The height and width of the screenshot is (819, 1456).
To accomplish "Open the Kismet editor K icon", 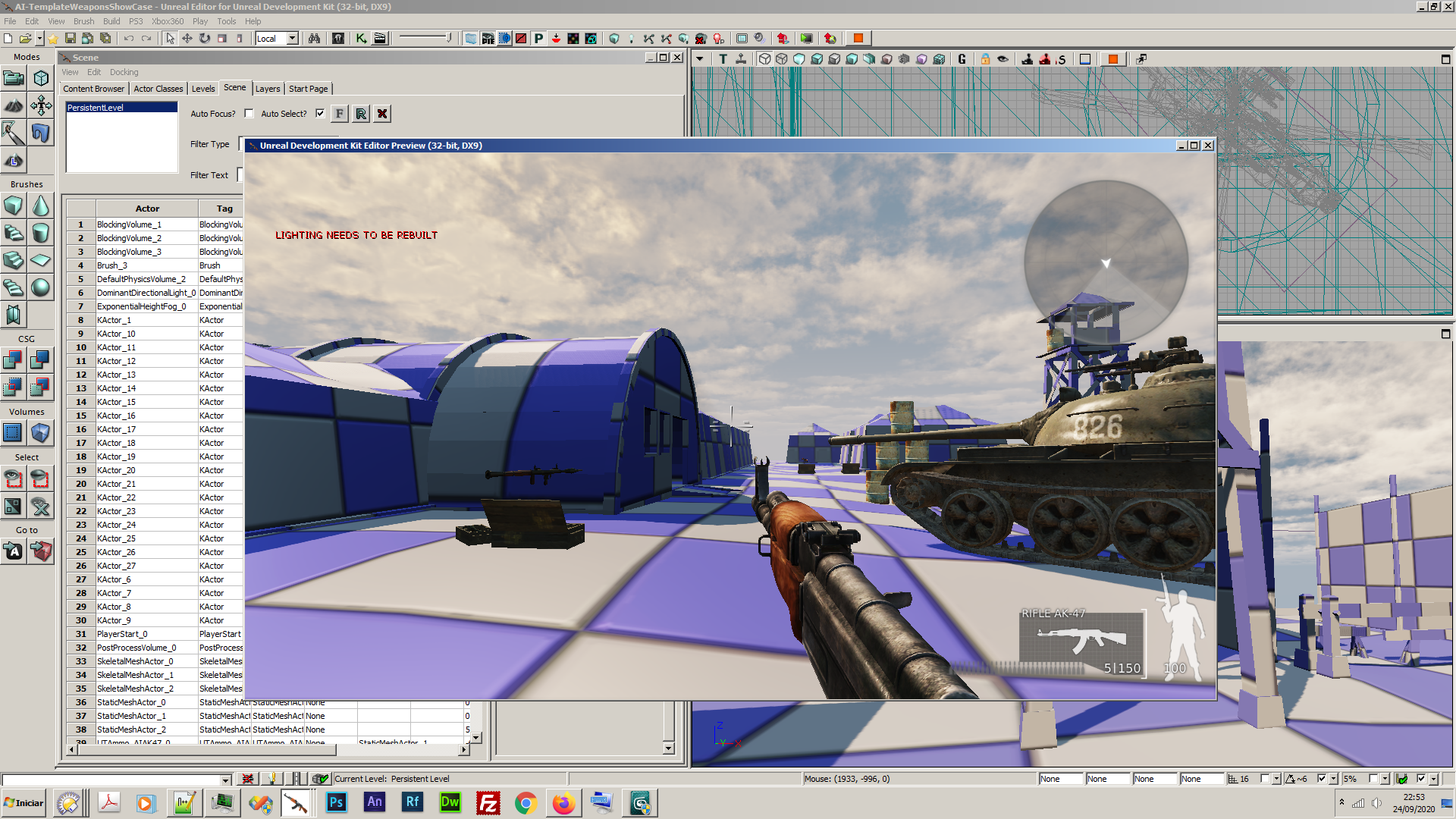I will [x=362, y=38].
